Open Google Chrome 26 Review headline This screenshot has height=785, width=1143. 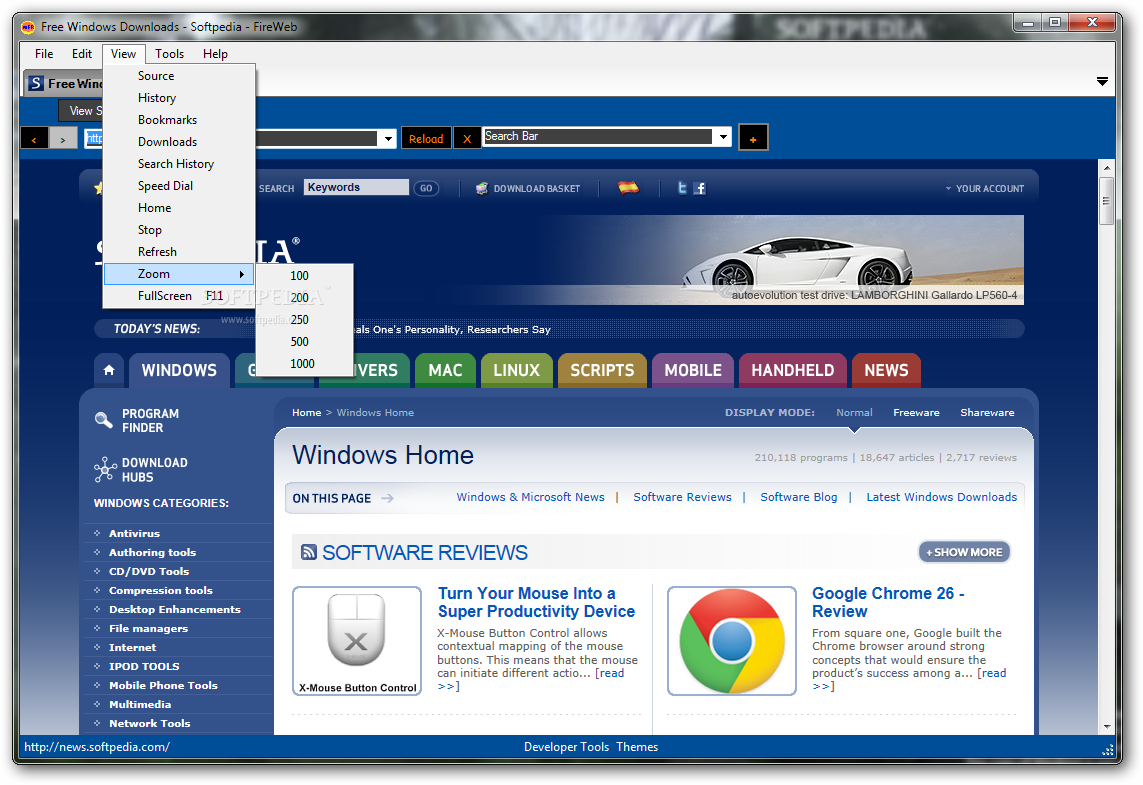tap(888, 602)
